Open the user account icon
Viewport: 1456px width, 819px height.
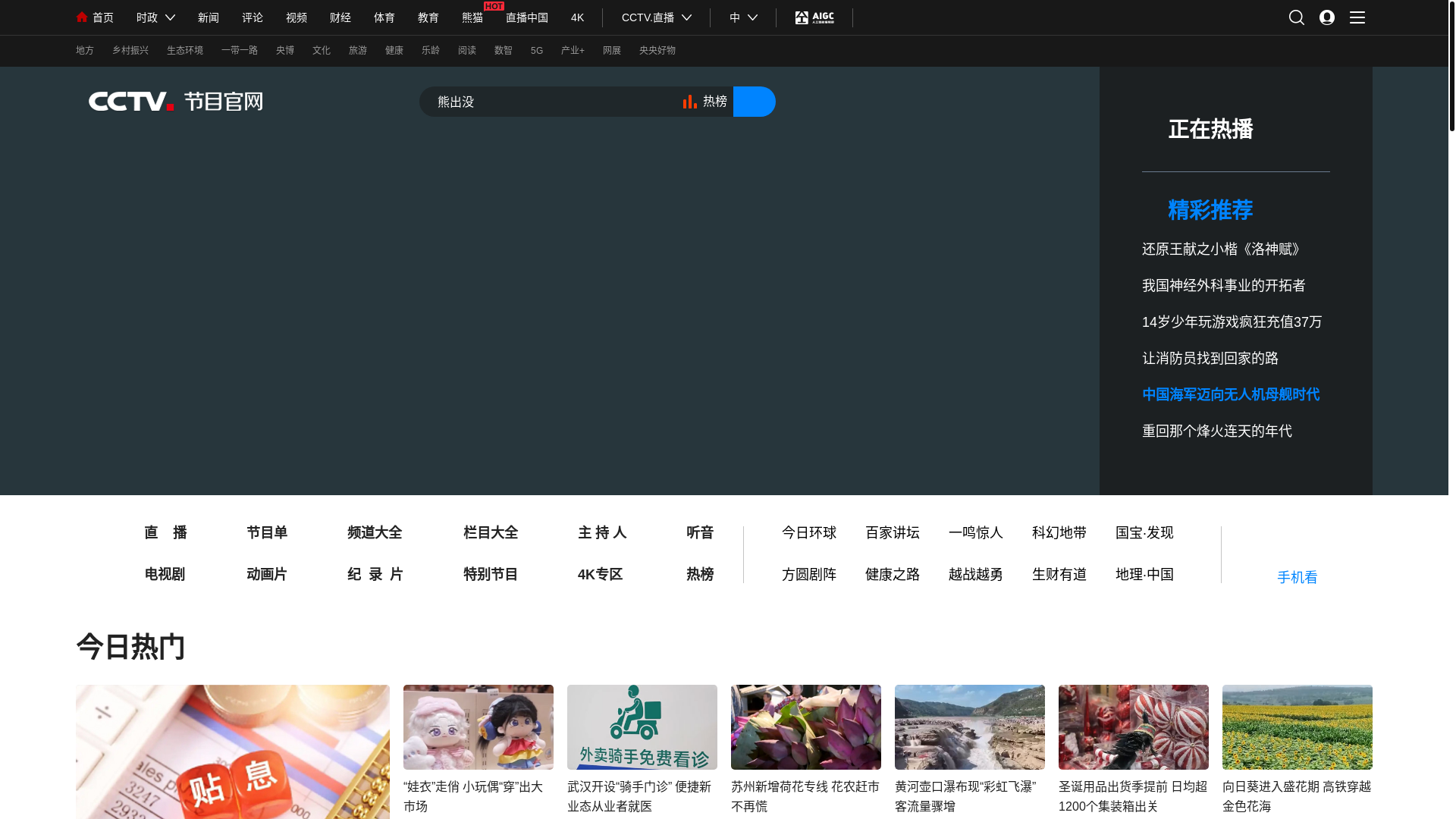tap(1327, 17)
